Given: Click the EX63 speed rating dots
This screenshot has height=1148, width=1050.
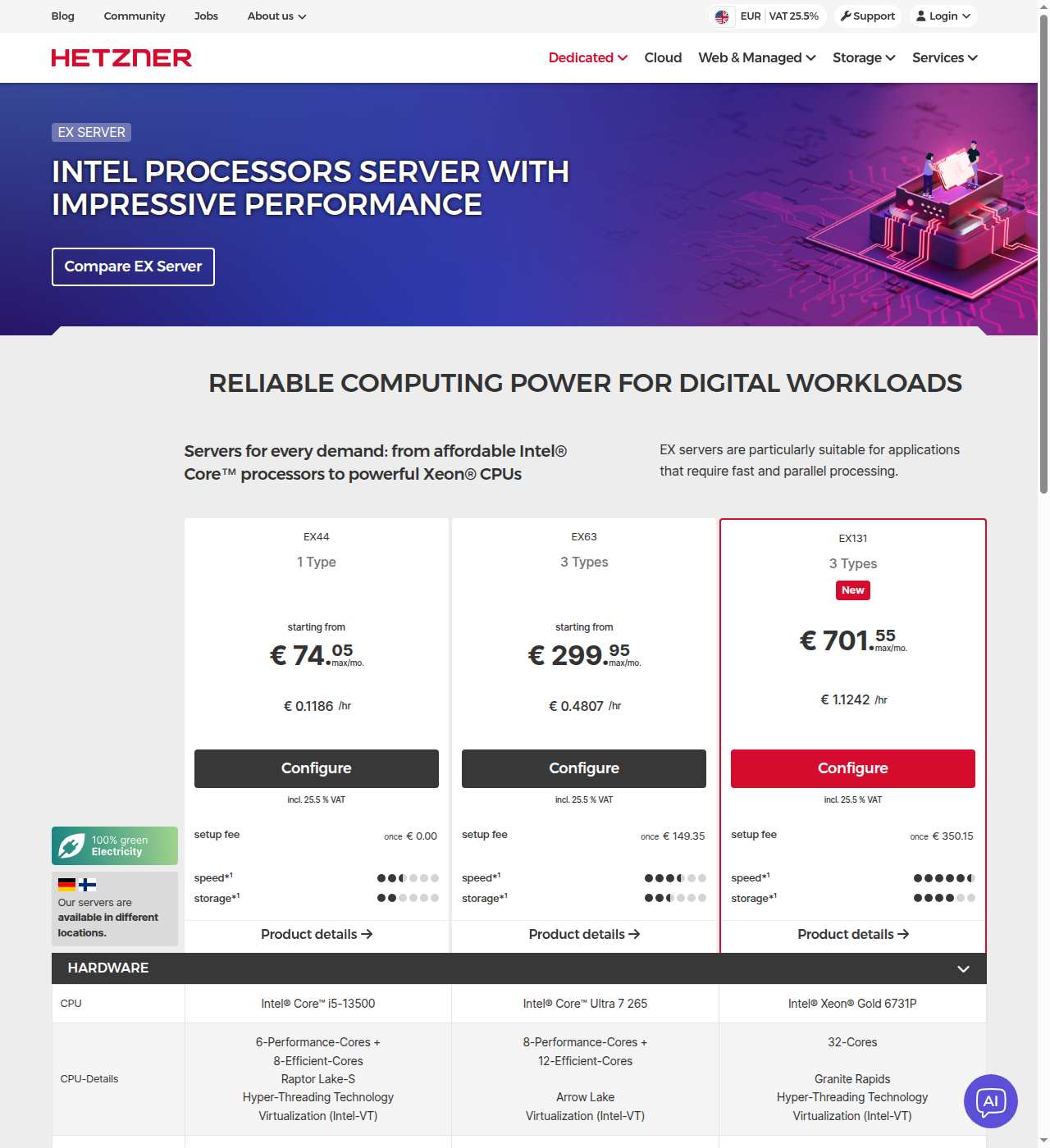Looking at the screenshot, I should [675, 878].
